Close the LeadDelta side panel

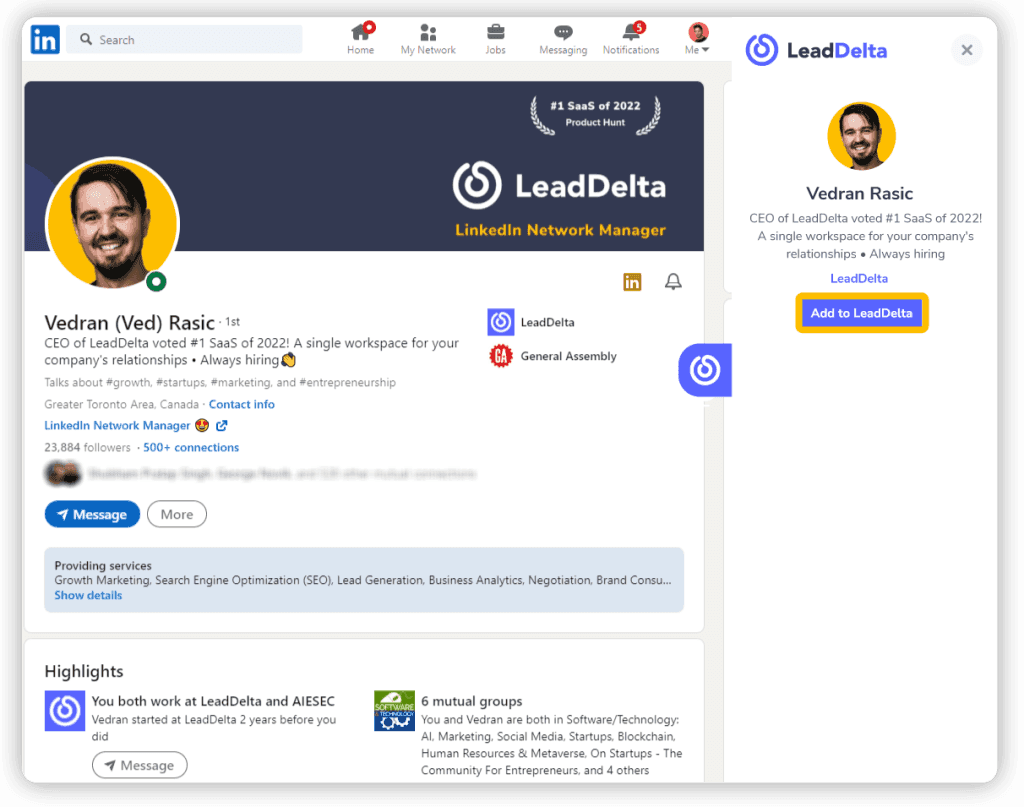coord(967,50)
